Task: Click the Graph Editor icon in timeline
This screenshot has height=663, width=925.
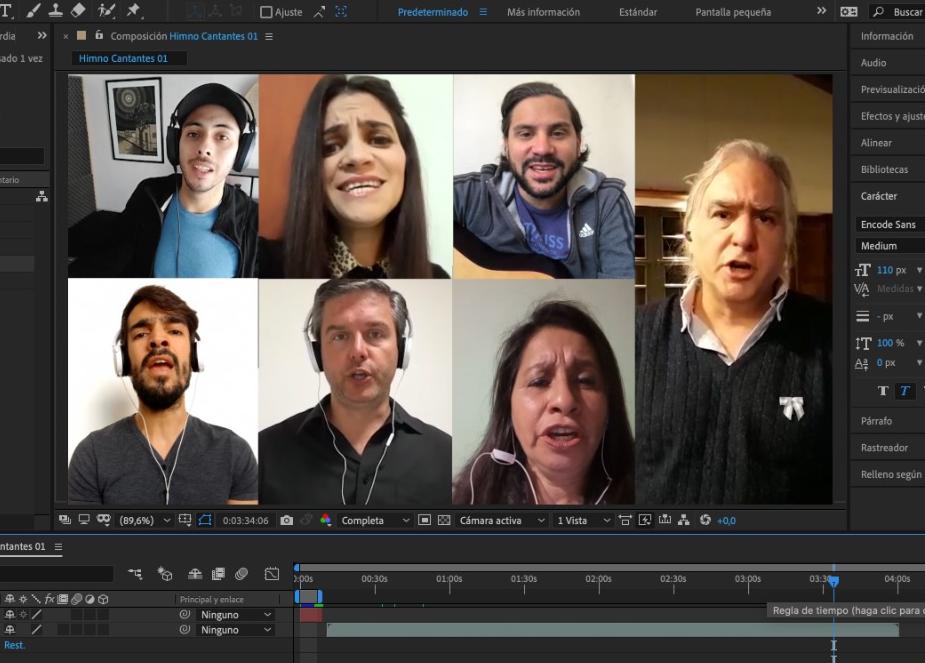Action: tap(271, 574)
